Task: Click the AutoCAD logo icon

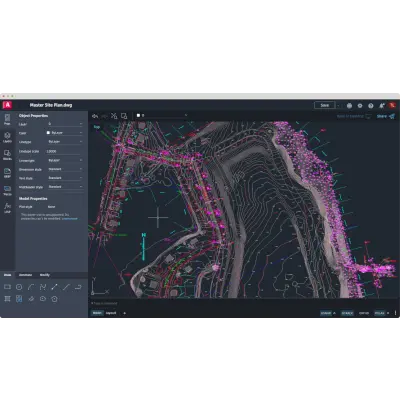Action: pyautogui.click(x=7, y=105)
